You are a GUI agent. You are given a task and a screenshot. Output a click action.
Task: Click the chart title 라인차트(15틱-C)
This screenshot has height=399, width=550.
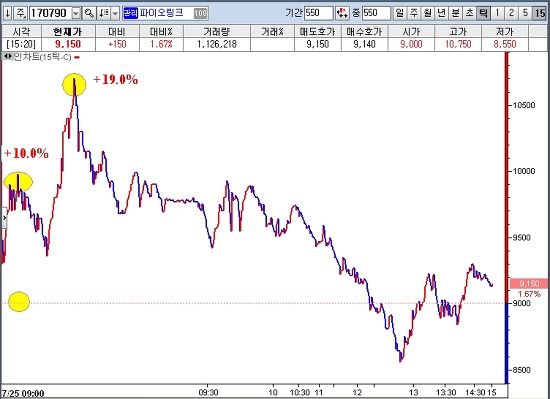click(x=42, y=57)
